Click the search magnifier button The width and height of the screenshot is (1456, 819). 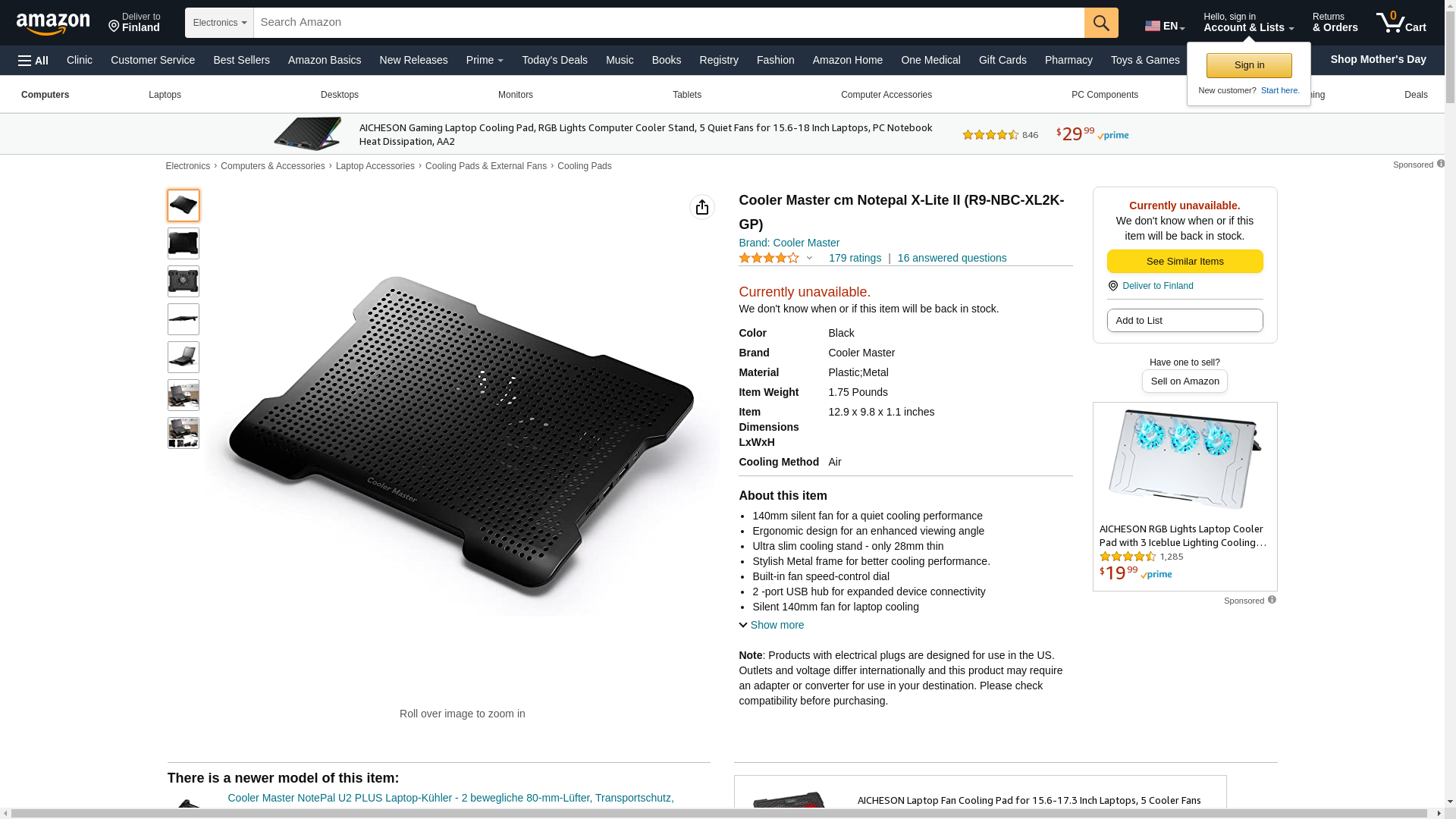click(x=1100, y=23)
